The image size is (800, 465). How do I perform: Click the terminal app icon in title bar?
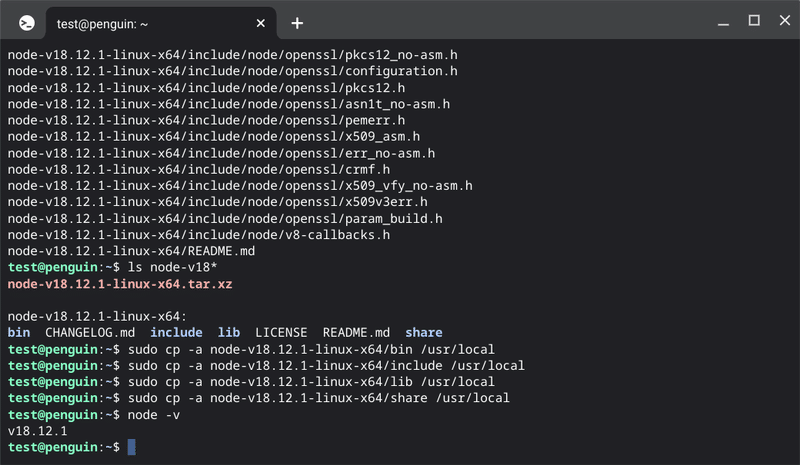point(27,23)
